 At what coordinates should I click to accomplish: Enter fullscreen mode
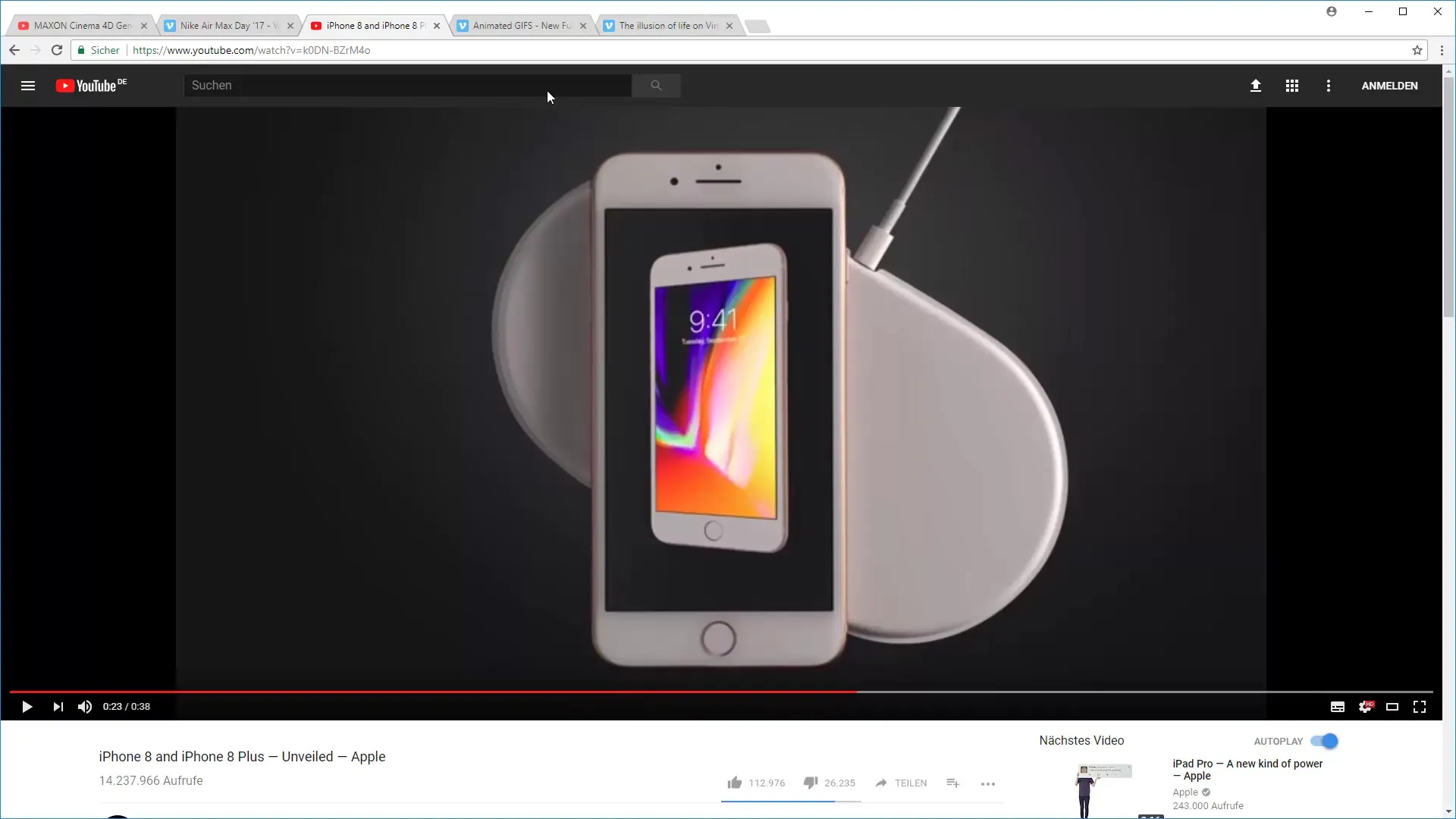[x=1420, y=707]
